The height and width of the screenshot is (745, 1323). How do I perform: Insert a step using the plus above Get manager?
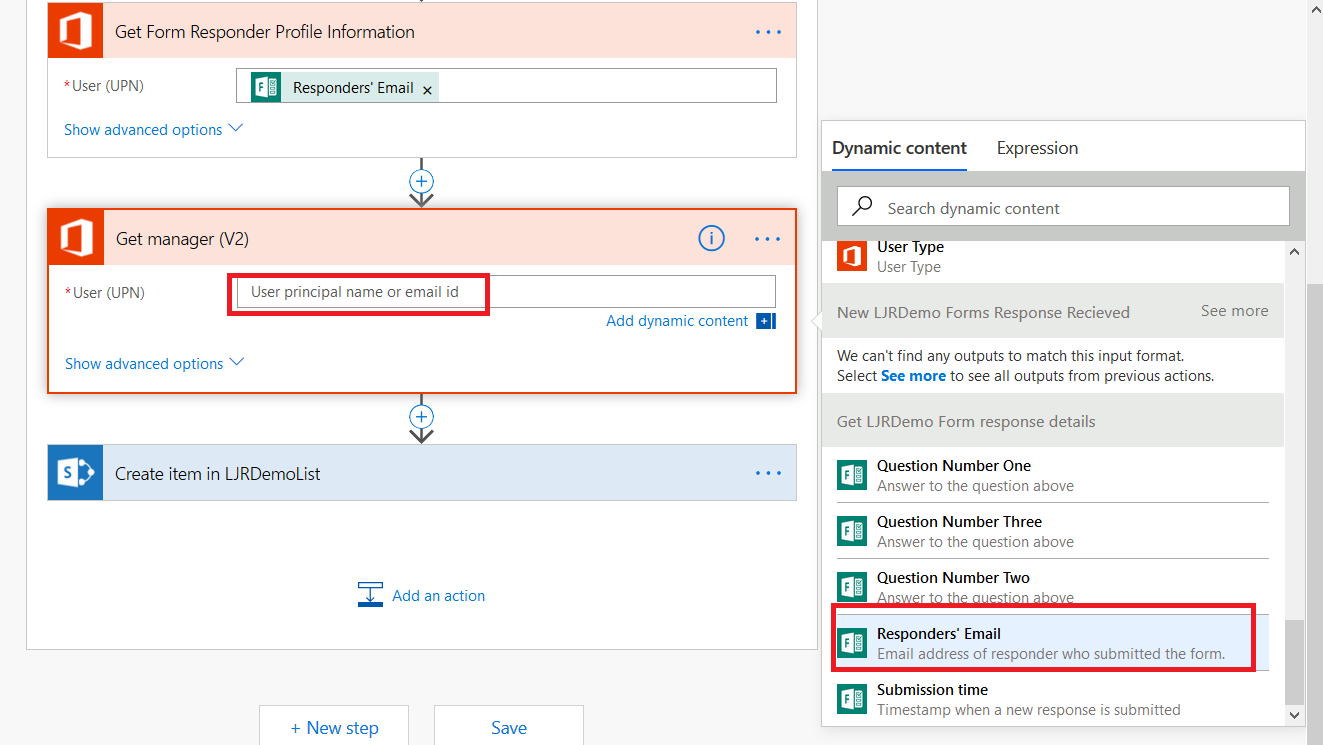click(422, 182)
